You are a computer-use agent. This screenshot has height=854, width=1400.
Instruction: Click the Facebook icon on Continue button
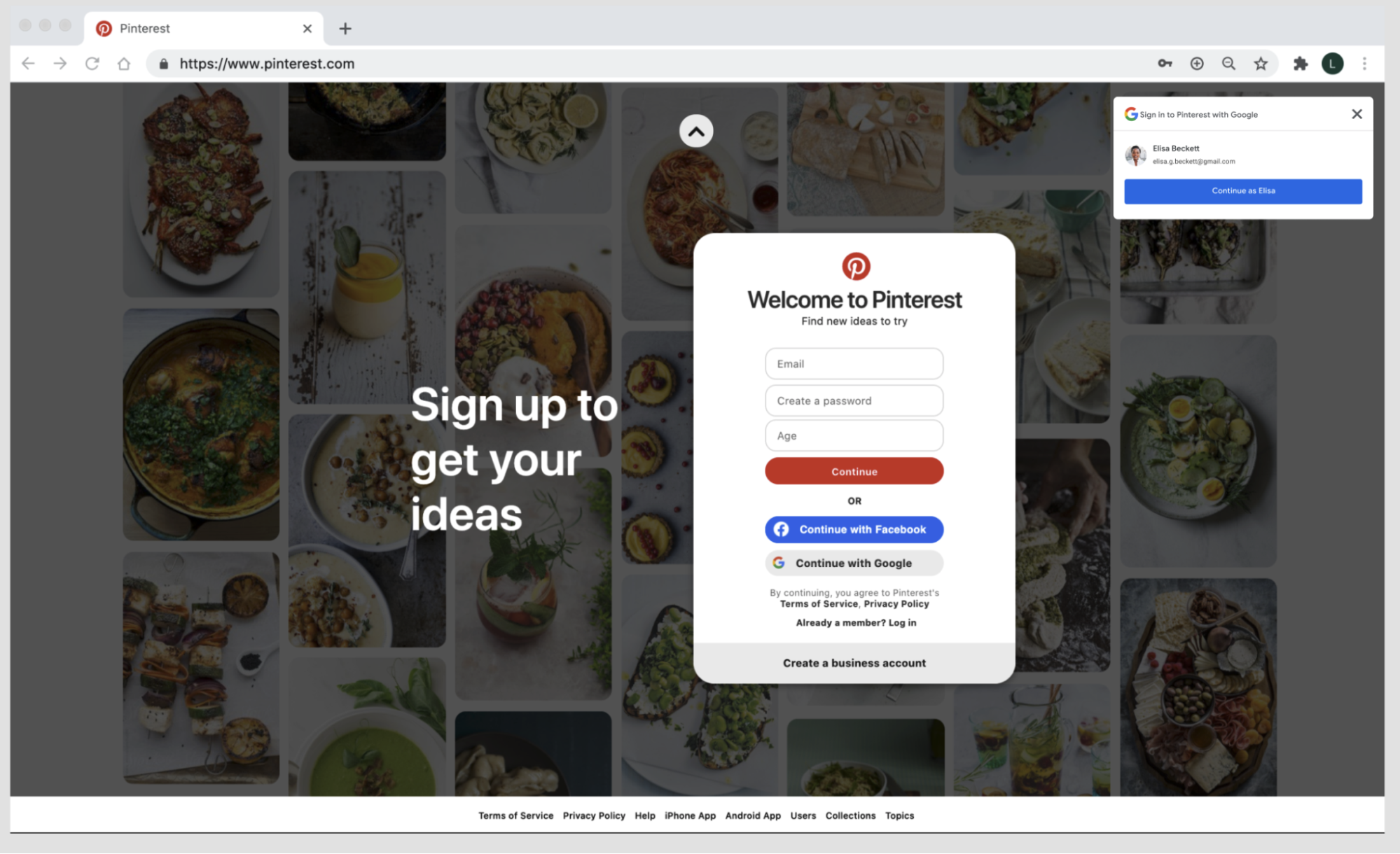point(783,529)
